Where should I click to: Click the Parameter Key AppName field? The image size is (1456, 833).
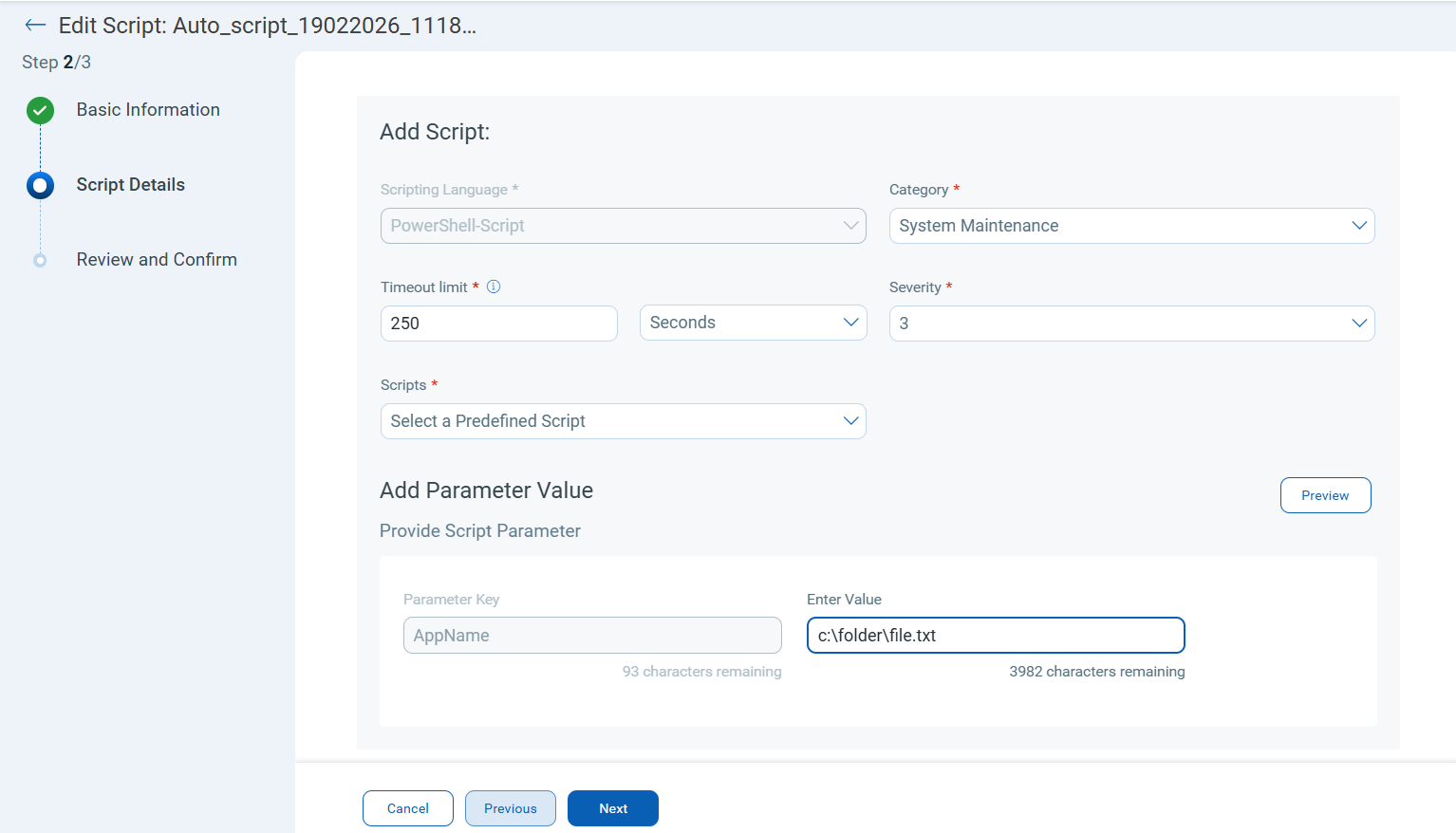coord(592,636)
